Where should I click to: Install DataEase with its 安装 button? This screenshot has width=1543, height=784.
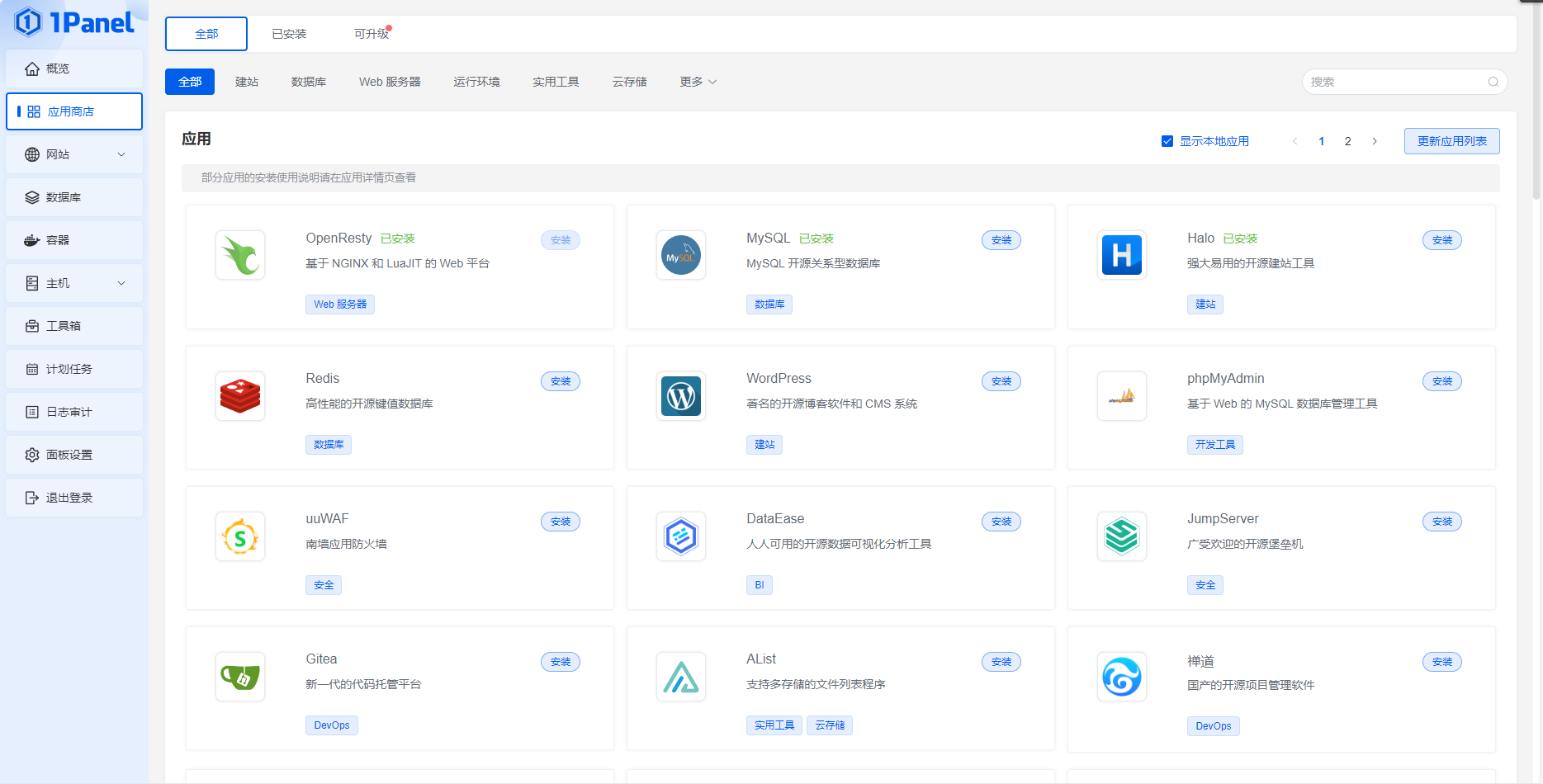1001,522
